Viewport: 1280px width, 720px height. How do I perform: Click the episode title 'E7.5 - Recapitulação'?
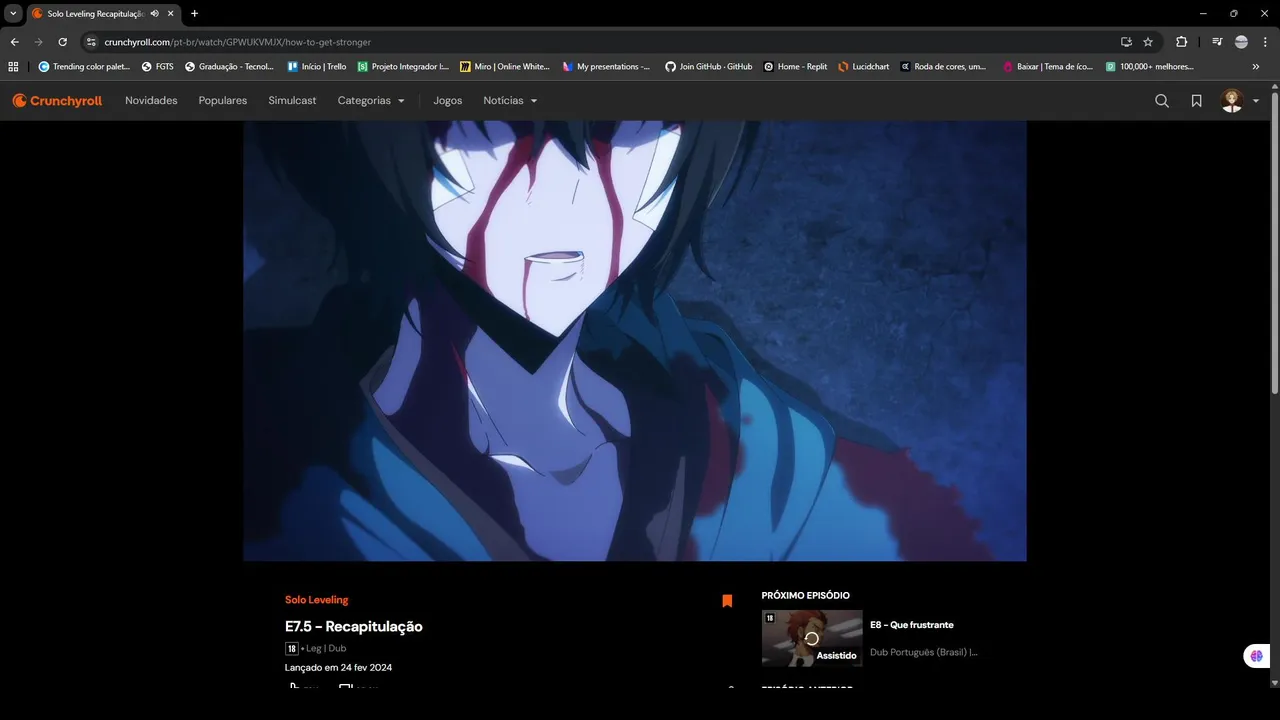[354, 627]
